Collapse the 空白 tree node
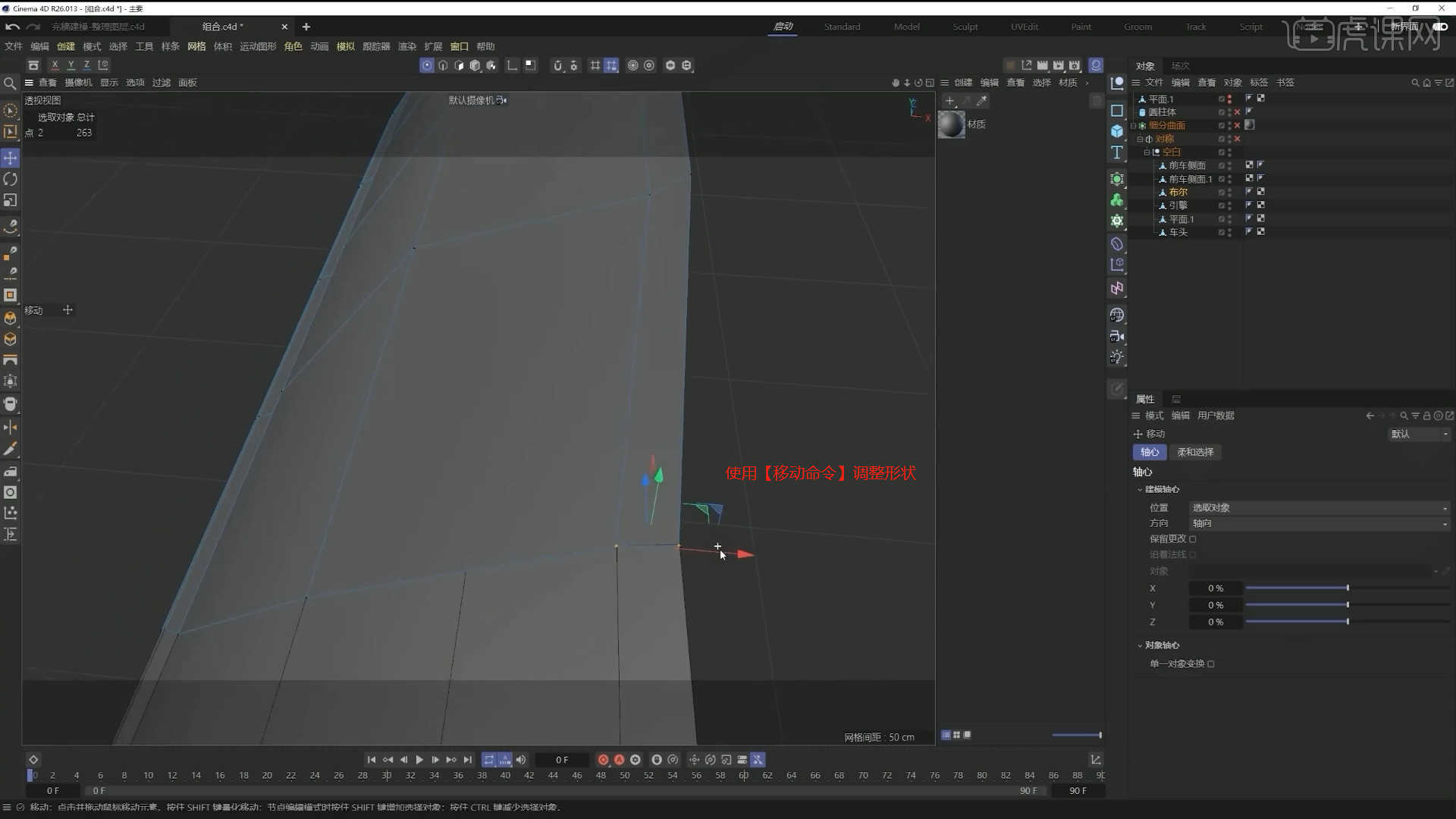Image resolution: width=1456 pixels, height=819 pixels. click(x=1147, y=152)
